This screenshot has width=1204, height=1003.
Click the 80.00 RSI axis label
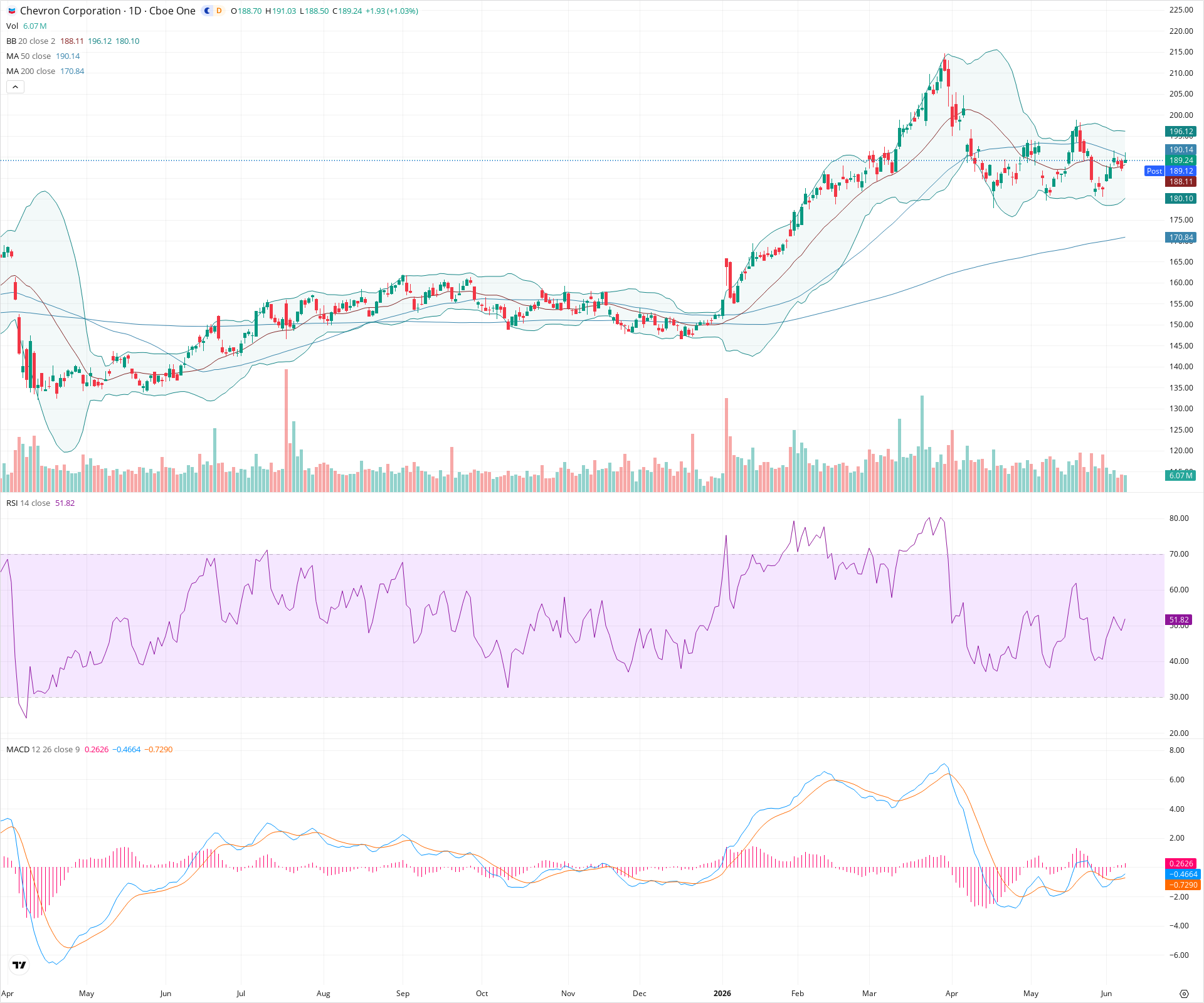pos(1179,518)
